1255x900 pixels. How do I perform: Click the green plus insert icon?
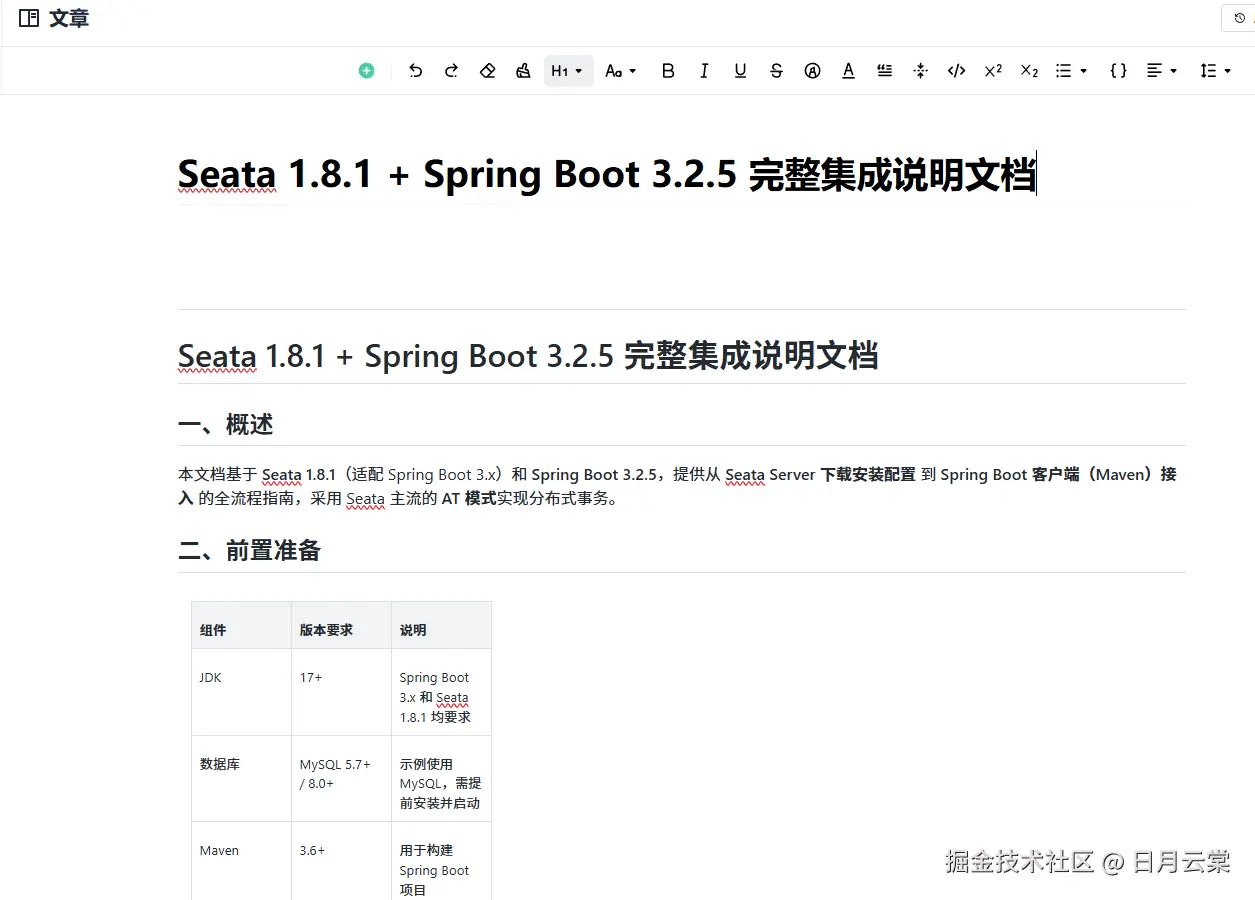coord(366,71)
